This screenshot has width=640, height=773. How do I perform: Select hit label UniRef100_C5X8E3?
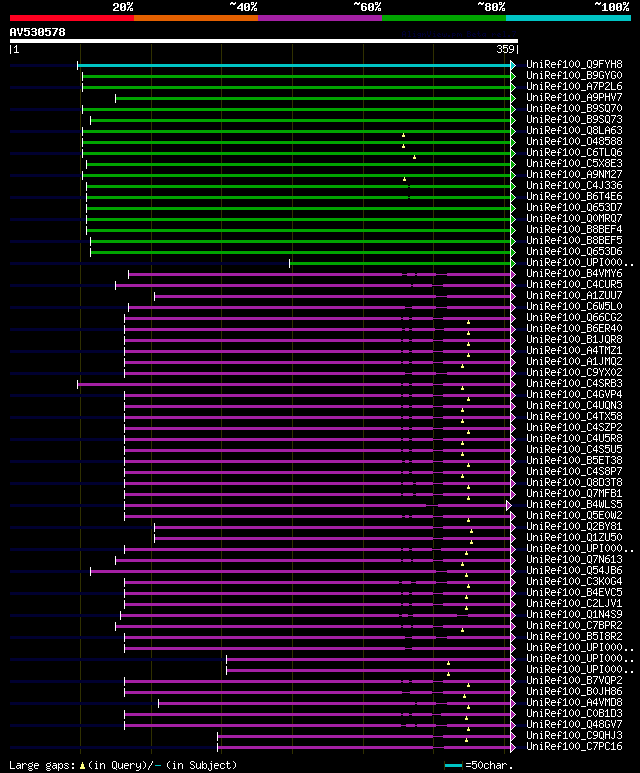574,164
